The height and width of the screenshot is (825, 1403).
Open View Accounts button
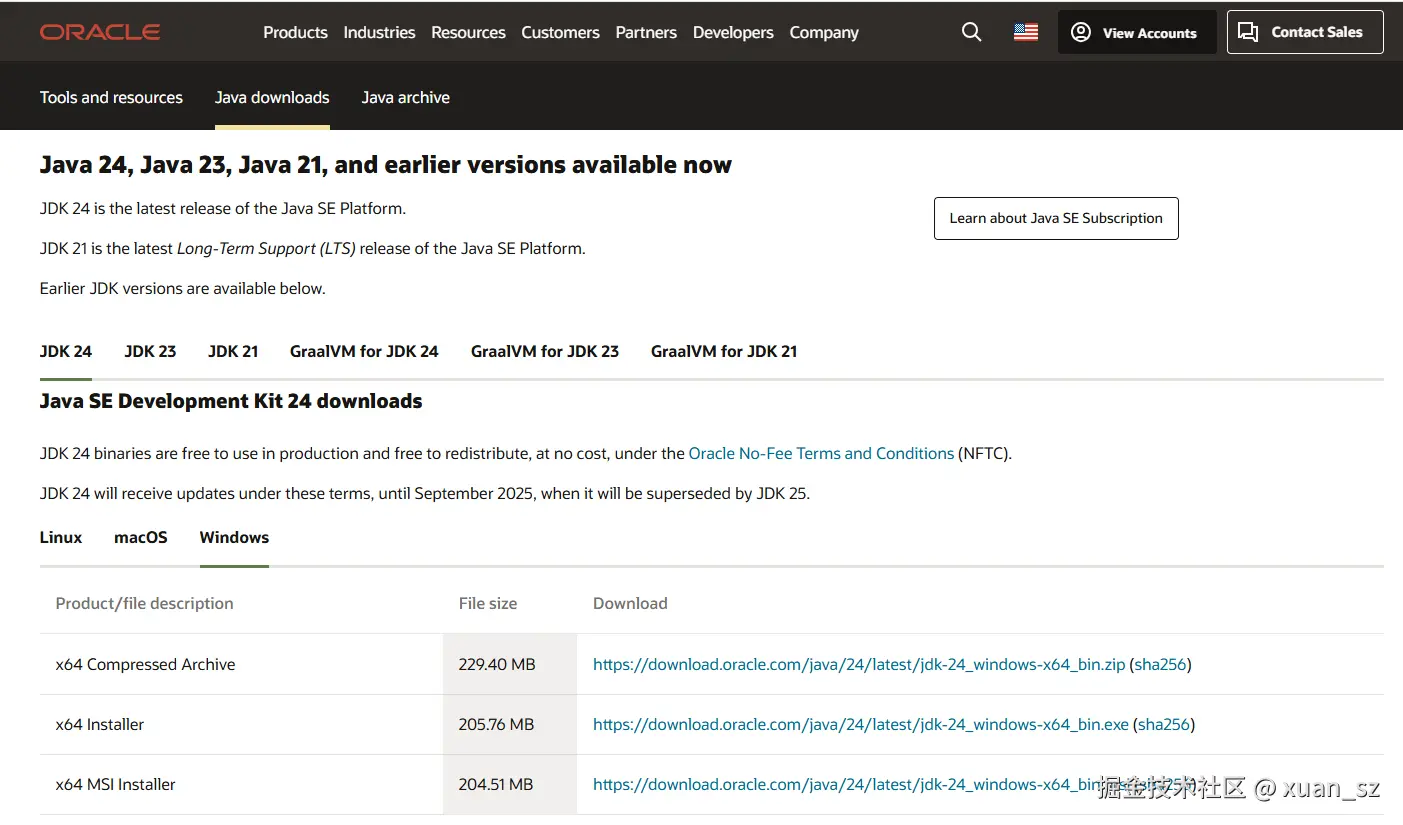click(x=1137, y=32)
